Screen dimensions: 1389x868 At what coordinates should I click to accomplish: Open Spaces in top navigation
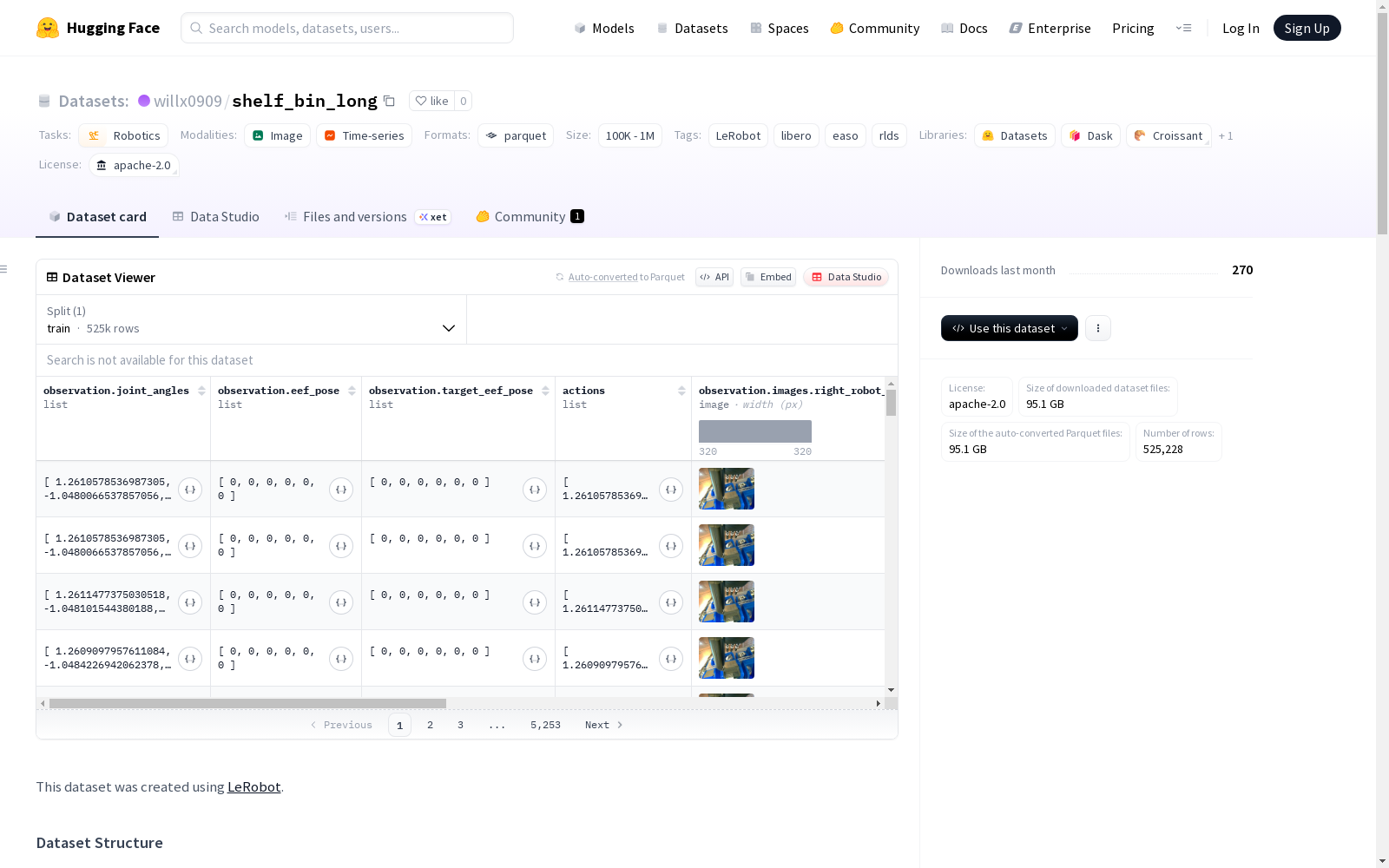[x=779, y=28]
